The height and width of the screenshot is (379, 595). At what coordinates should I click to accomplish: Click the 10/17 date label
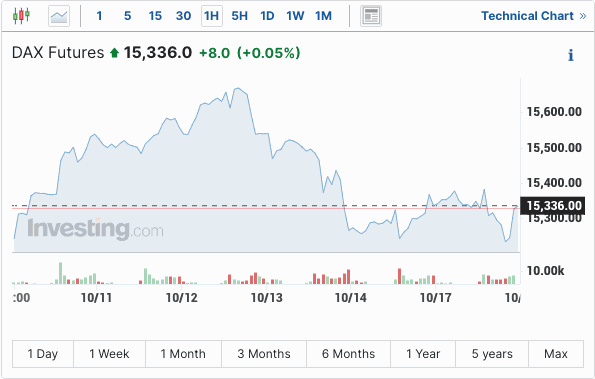[436, 298]
